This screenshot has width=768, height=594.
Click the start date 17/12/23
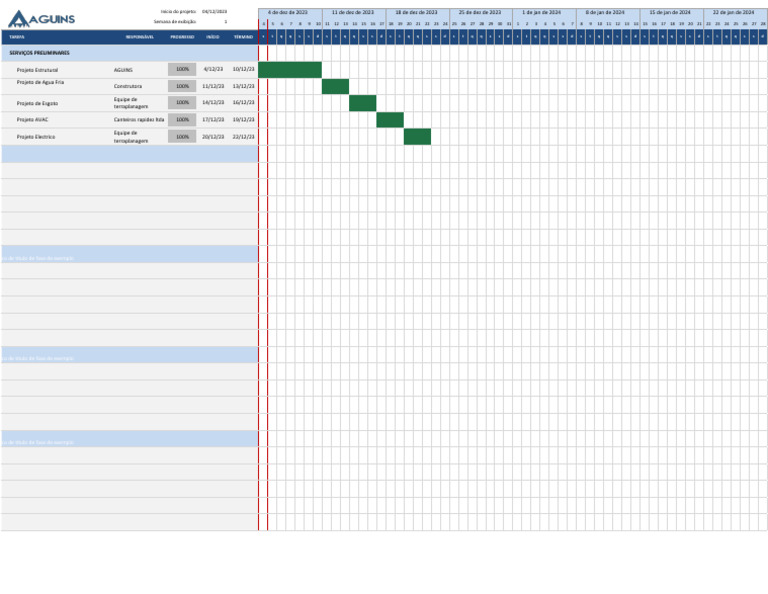pyautogui.click(x=213, y=119)
